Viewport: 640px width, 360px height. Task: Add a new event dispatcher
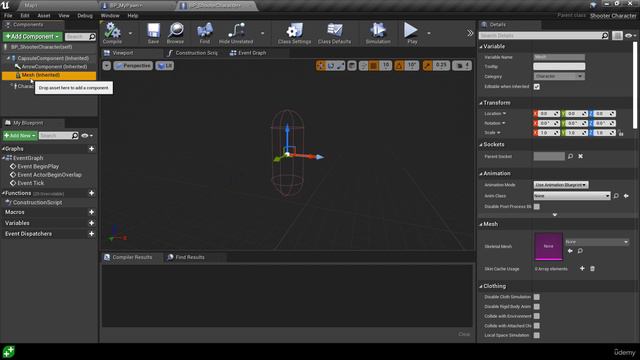pyautogui.click(x=91, y=234)
